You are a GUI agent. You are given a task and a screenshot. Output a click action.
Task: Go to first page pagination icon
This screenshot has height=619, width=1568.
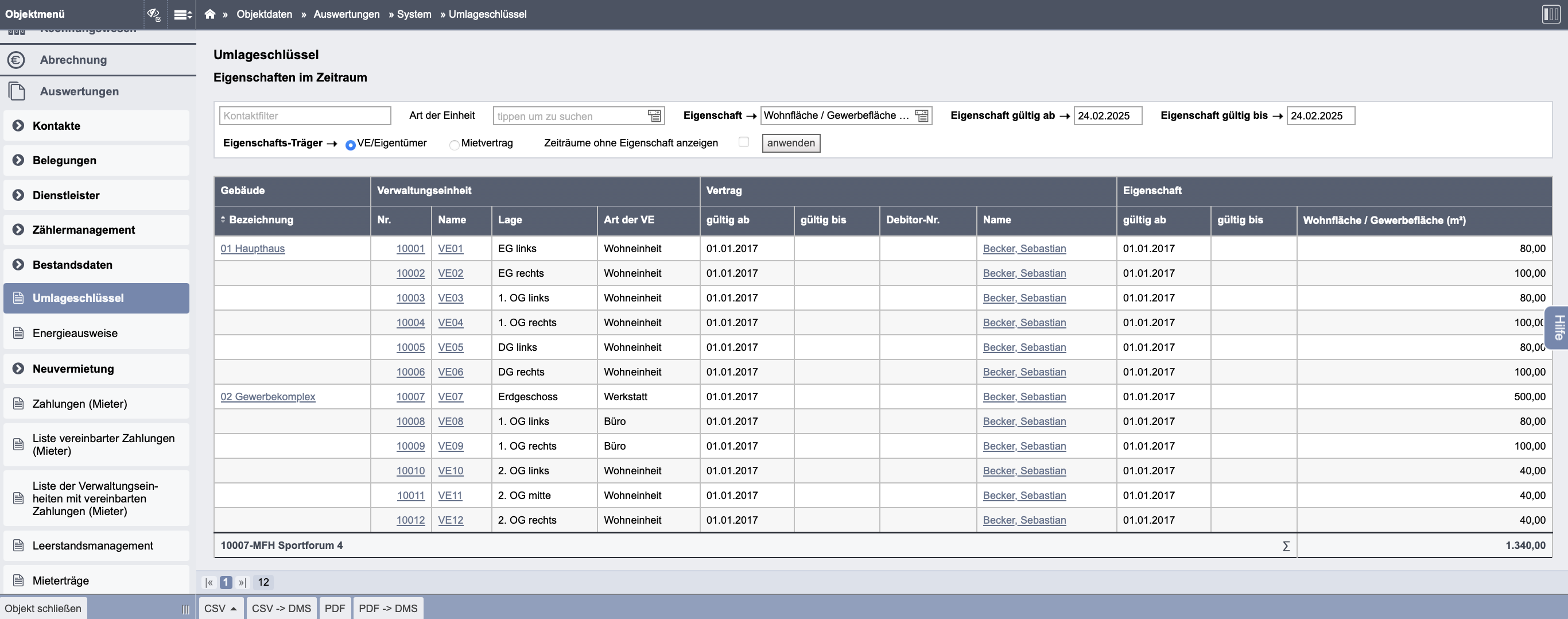pos(209,582)
